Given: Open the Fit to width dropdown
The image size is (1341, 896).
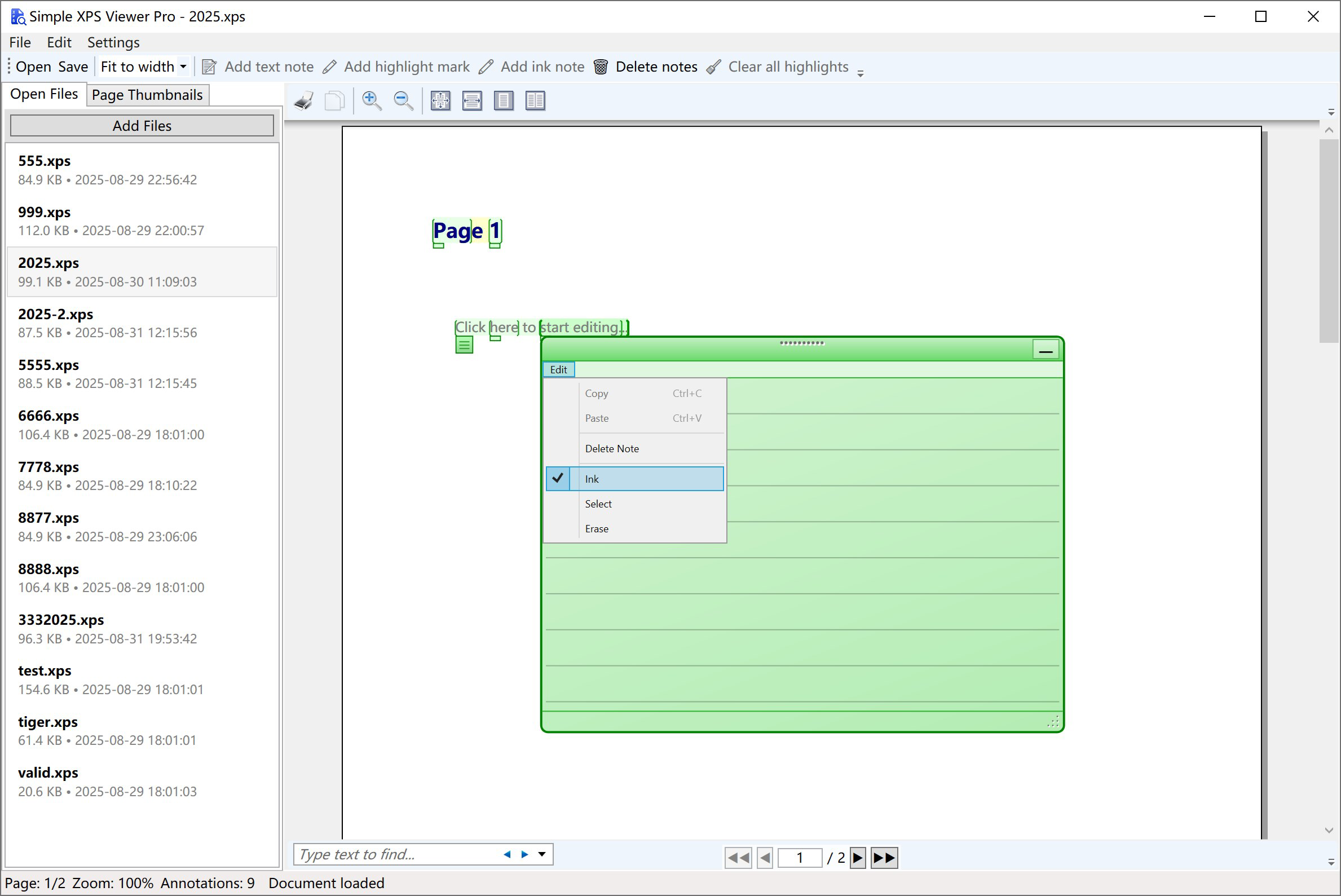Looking at the screenshot, I should pyautogui.click(x=183, y=67).
